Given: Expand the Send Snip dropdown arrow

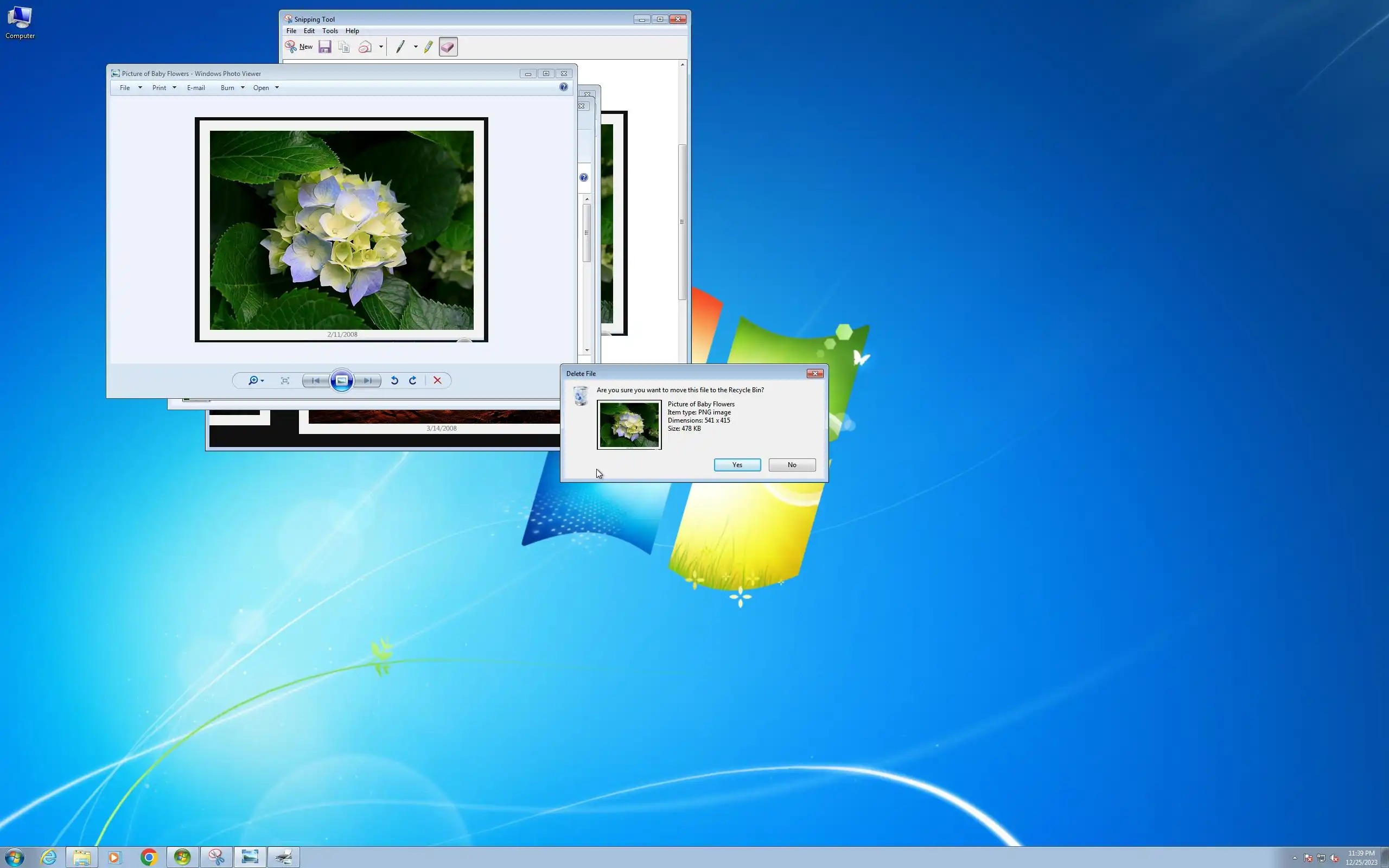Looking at the screenshot, I should point(381,47).
